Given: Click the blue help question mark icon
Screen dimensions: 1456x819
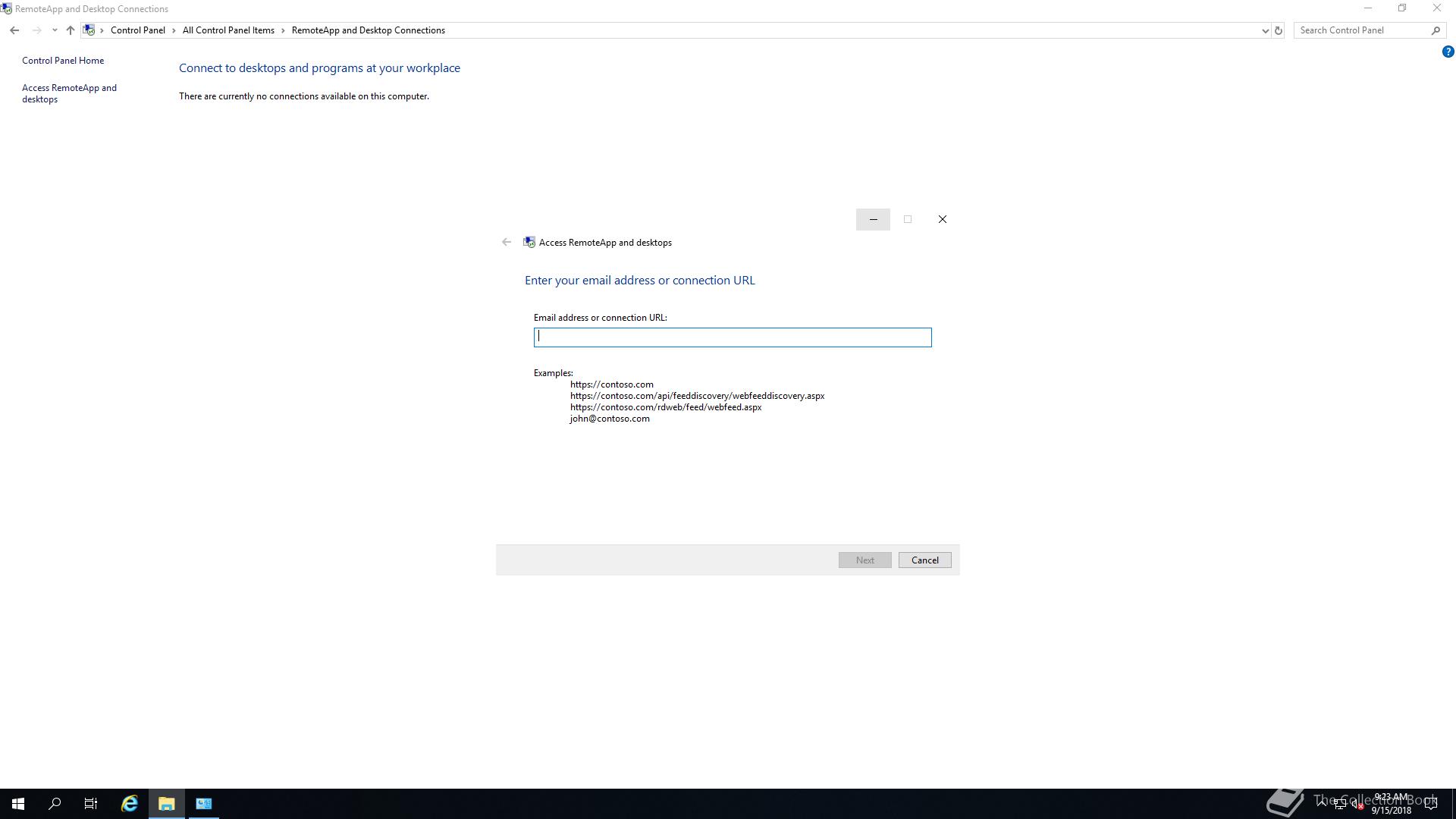Looking at the screenshot, I should [x=1448, y=52].
